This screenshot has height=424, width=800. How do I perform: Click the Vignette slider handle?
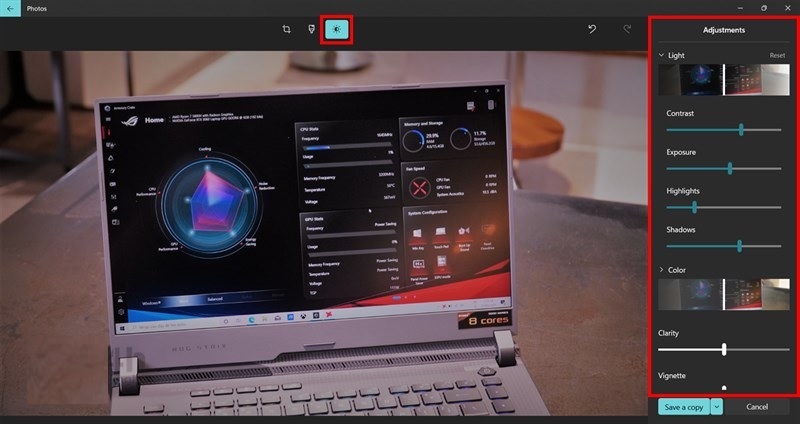724,388
